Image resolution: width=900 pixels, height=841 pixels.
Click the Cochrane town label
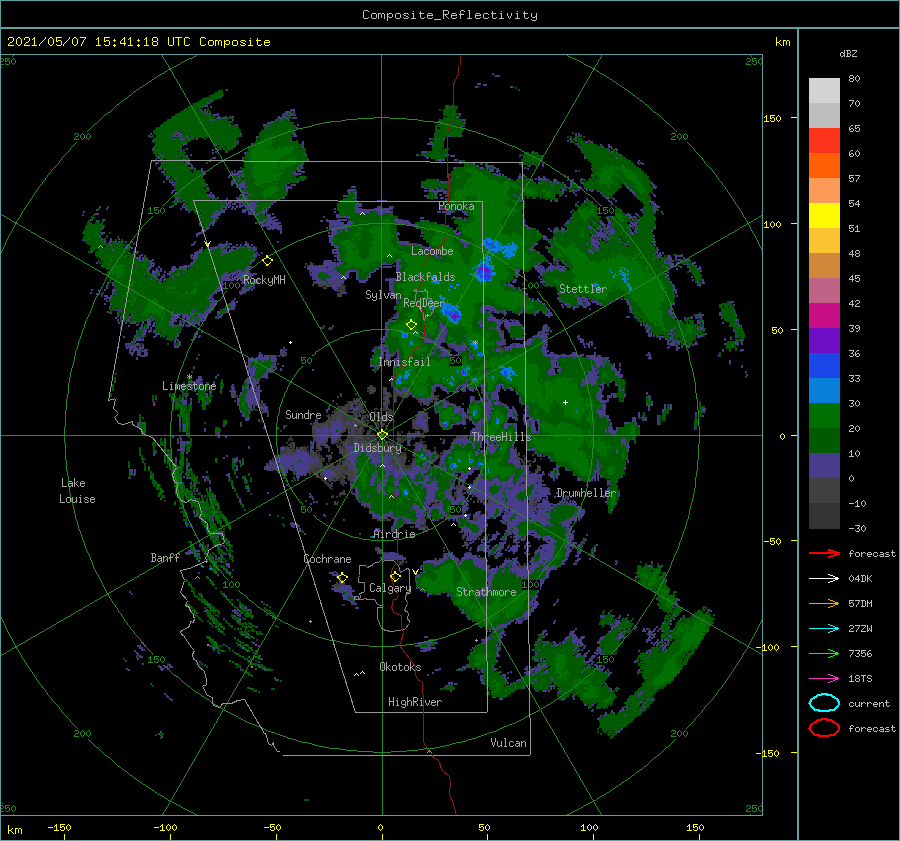[327, 559]
